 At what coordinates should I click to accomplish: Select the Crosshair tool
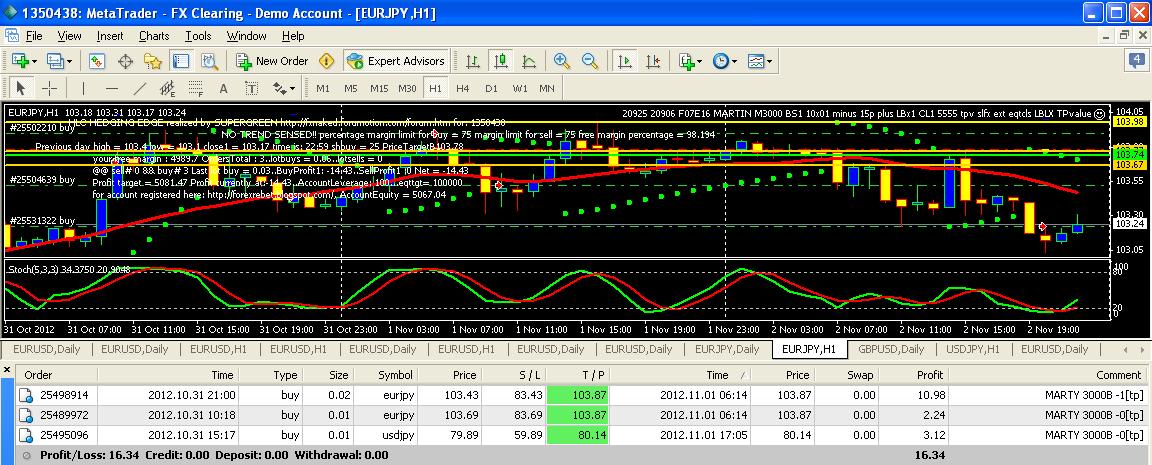pos(49,88)
